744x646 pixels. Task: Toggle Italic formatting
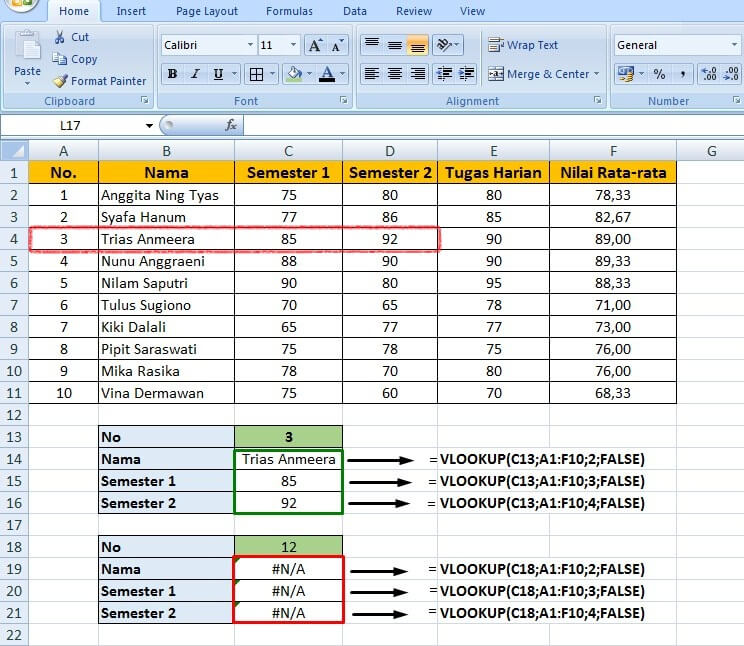[x=195, y=74]
